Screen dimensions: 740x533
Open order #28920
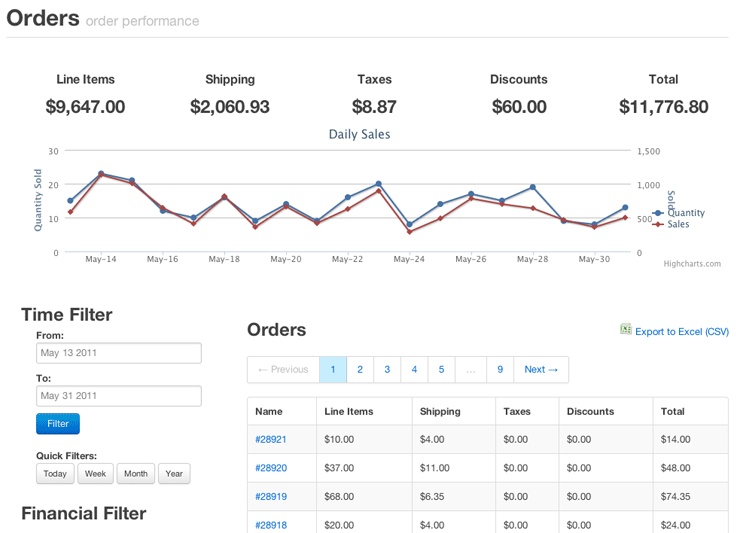pos(271,468)
